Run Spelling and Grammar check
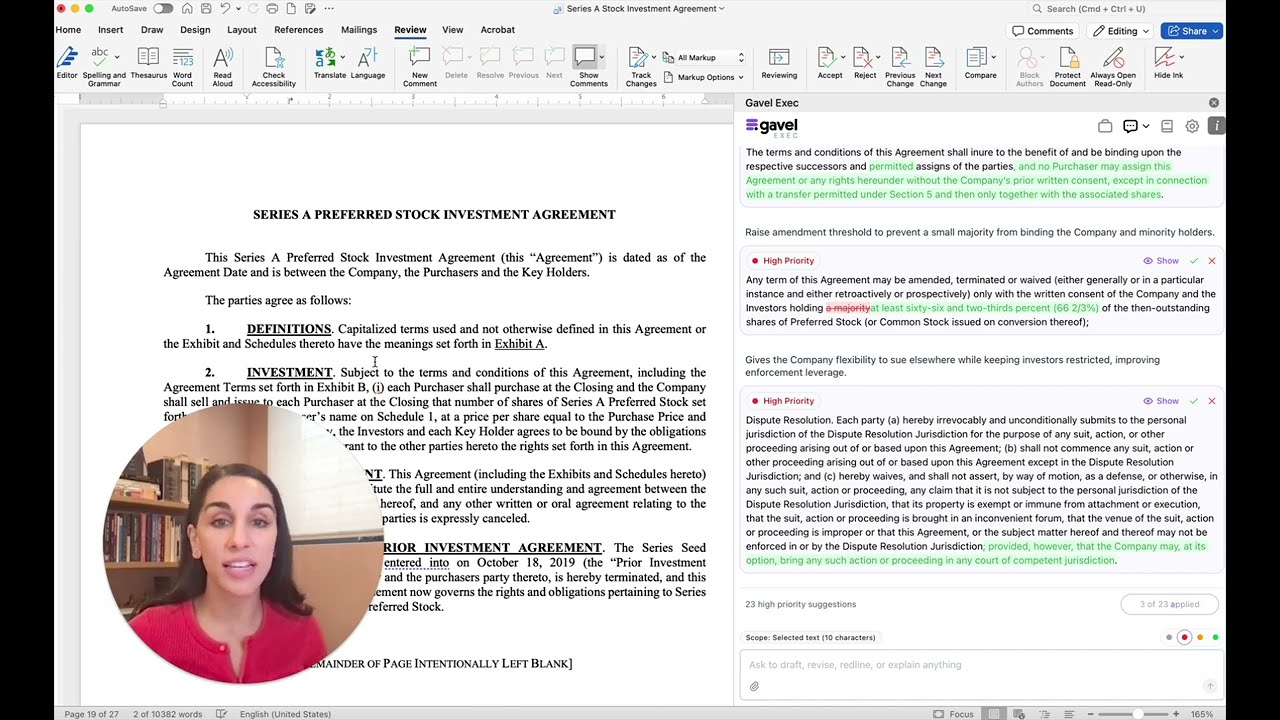Viewport: 1280px width, 720px height. 104,66
